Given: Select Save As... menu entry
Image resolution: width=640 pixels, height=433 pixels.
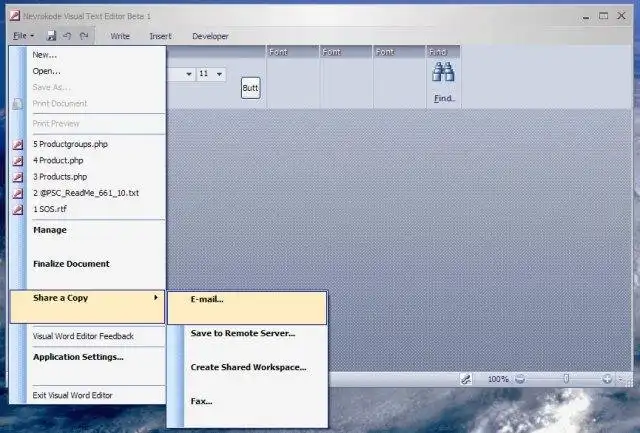Looking at the screenshot, I should tap(96, 87).
